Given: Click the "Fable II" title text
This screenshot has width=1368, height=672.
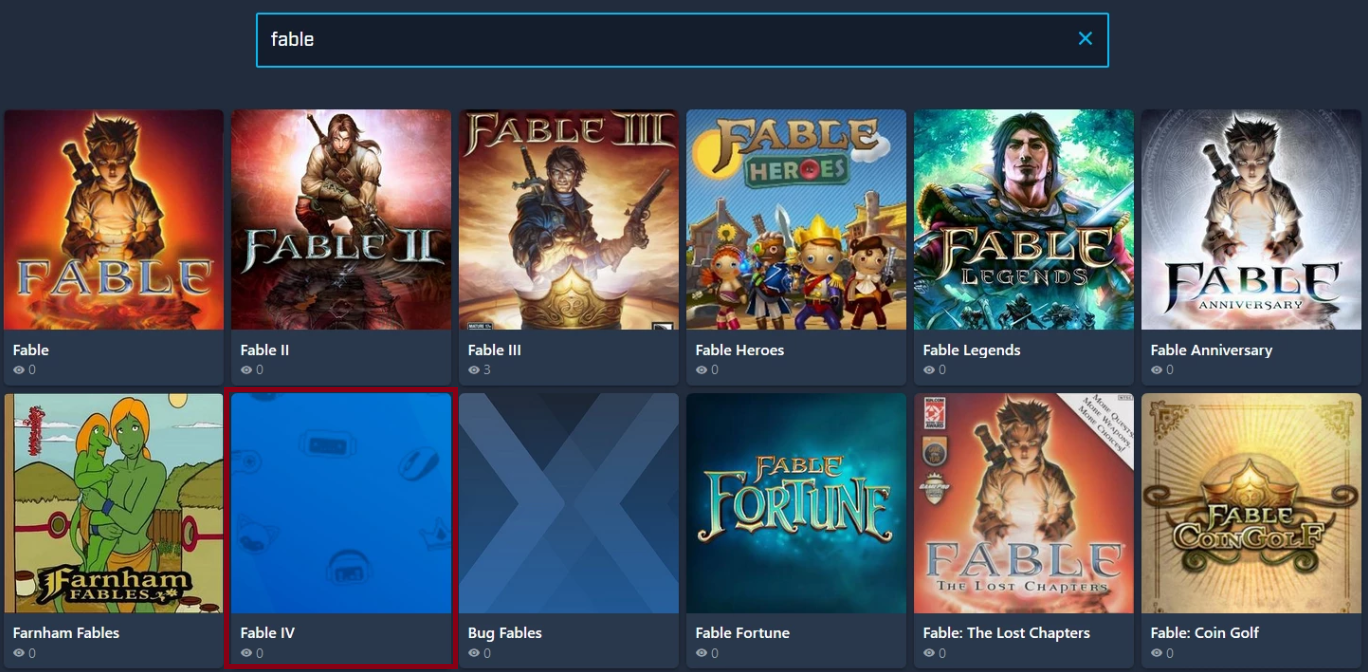Looking at the screenshot, I should tap(265, 350).
